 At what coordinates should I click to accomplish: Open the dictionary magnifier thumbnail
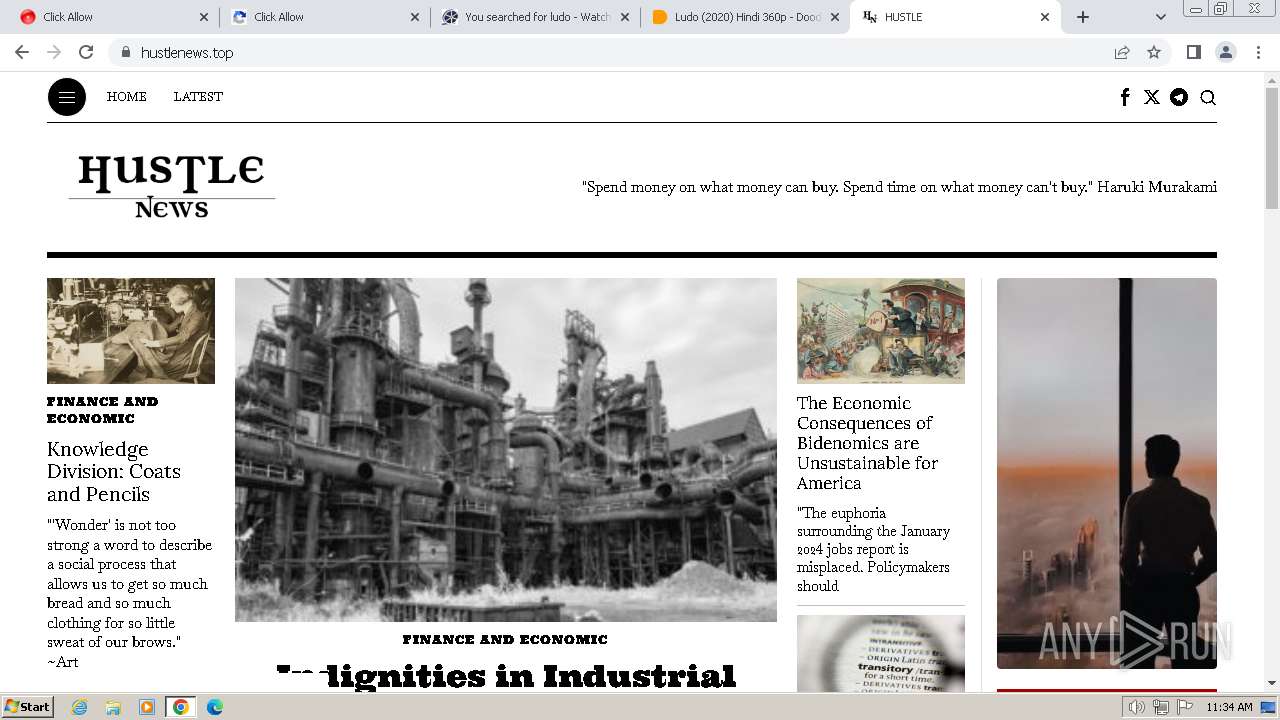881,653
